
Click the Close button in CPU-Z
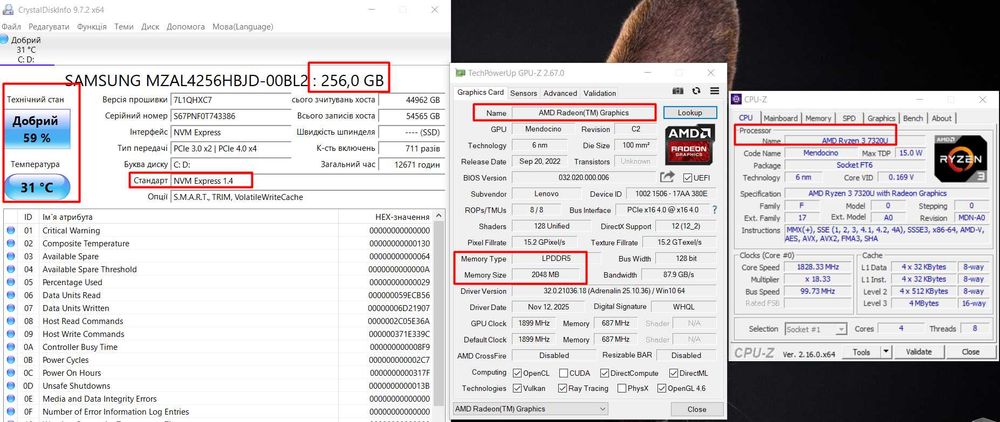pos(970,352)
